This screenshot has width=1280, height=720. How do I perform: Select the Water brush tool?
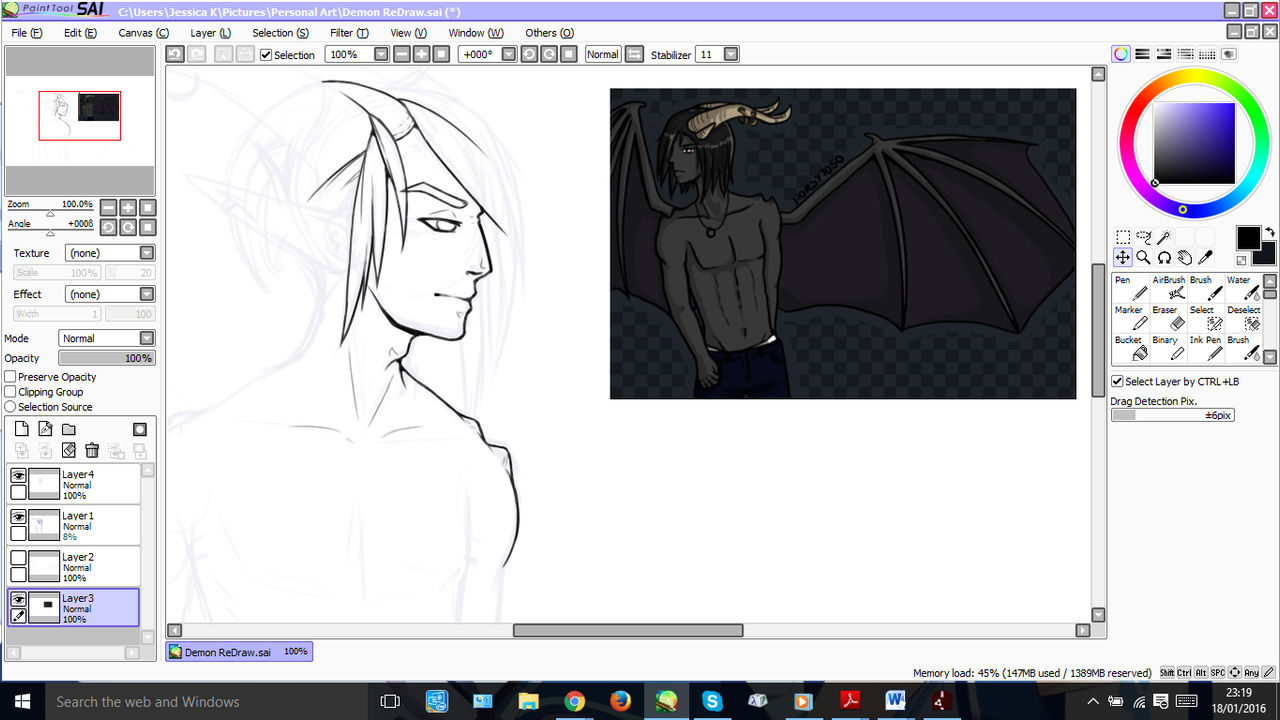[x=1243, y=288]
